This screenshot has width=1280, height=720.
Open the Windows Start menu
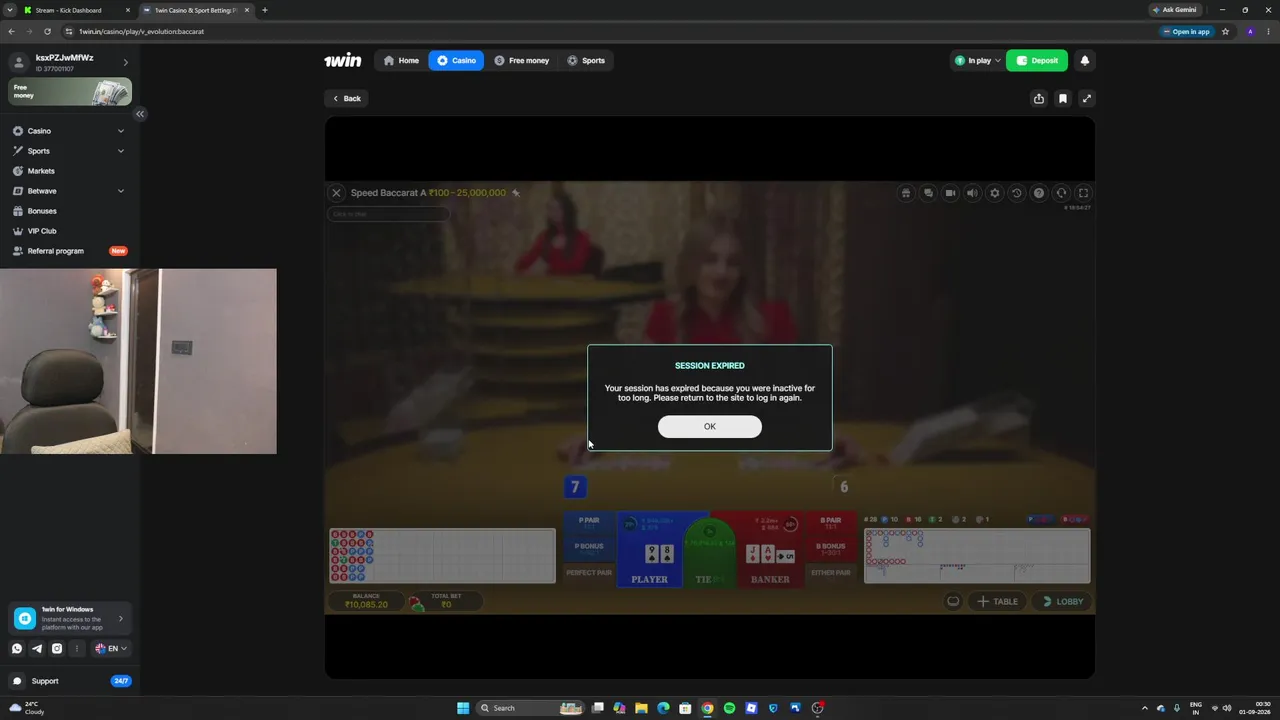pyautogui.click(x=462, y=708)
